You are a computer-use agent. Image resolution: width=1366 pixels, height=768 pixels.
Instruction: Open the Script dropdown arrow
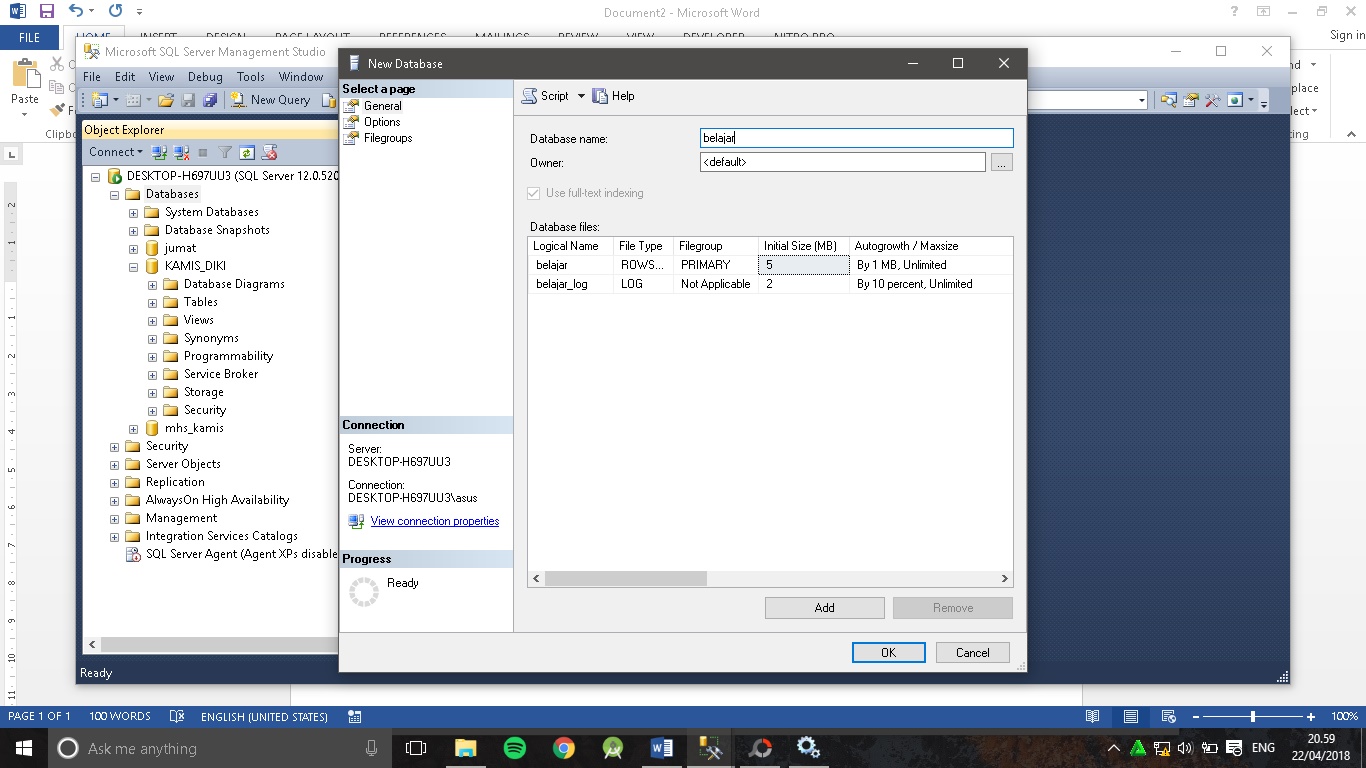(x=581, y=96)
